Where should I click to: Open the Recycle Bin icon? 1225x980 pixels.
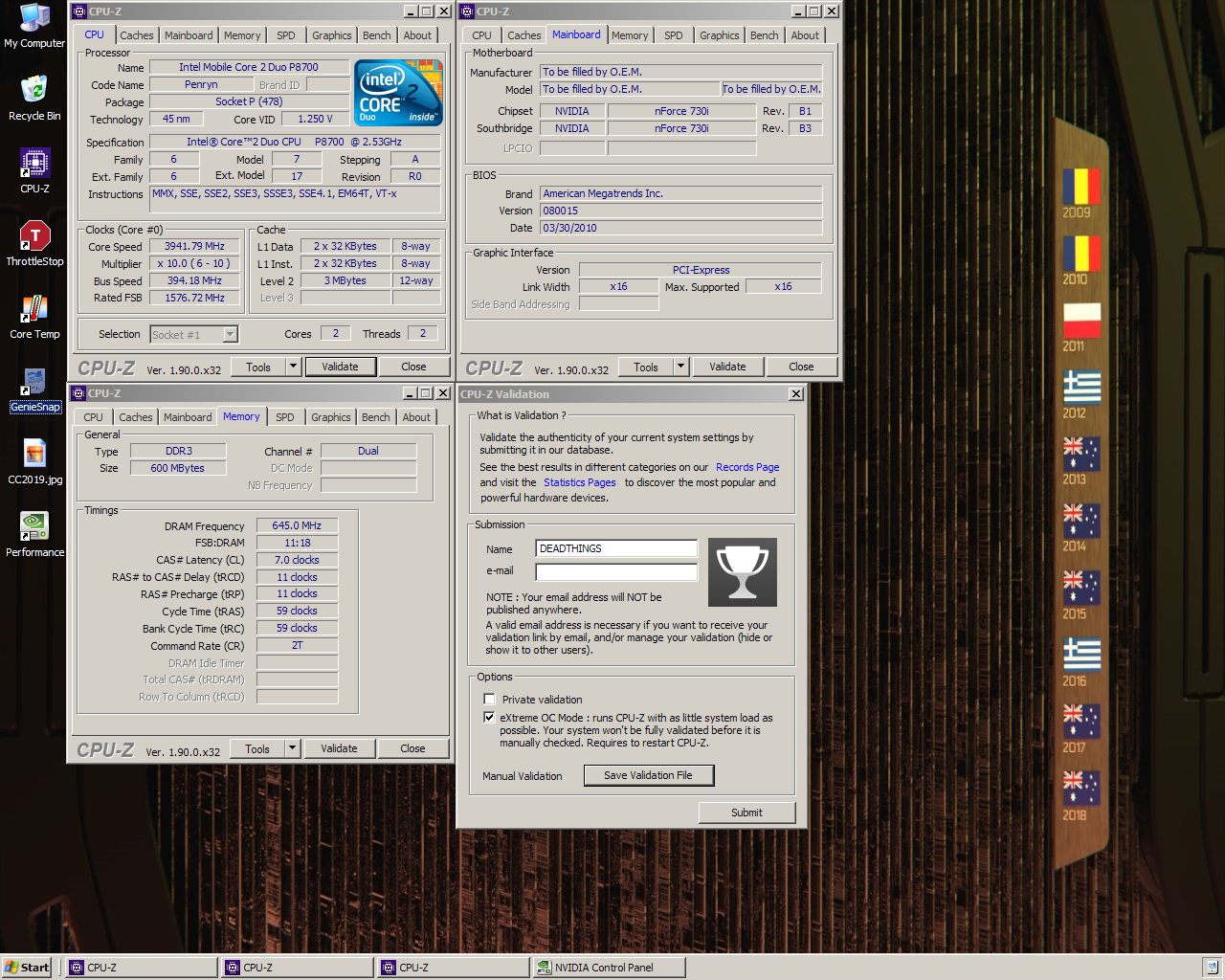pos(34,100)
